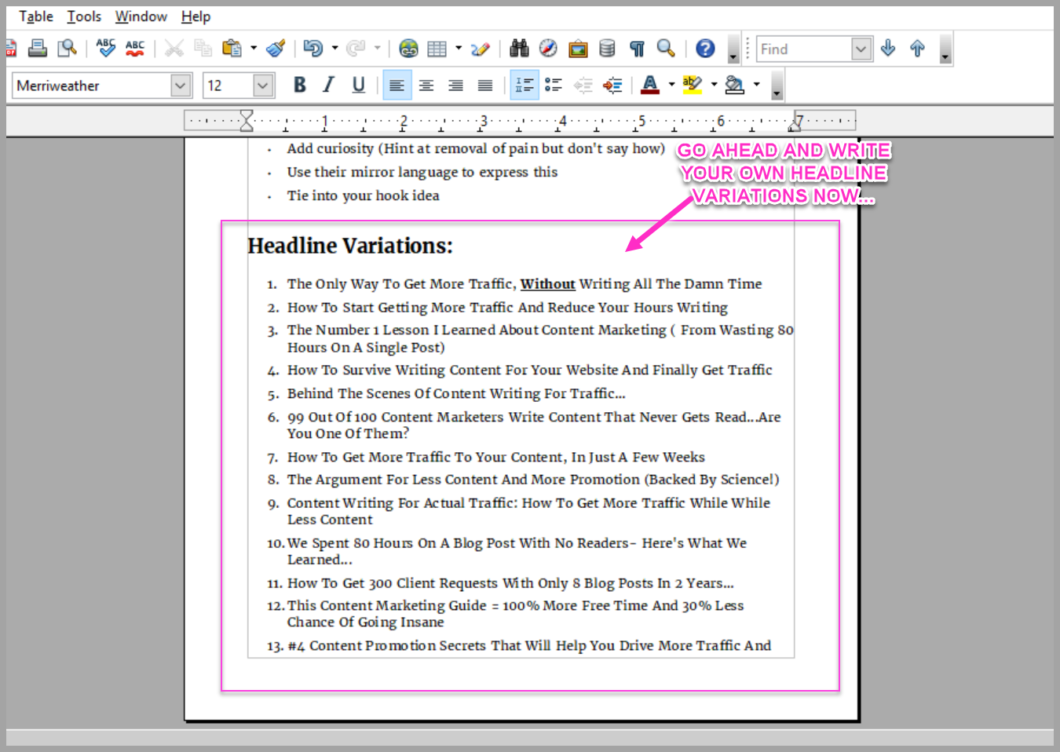Click the Insert Table grid icon
1060x752 pixels.
click(437, 48)
